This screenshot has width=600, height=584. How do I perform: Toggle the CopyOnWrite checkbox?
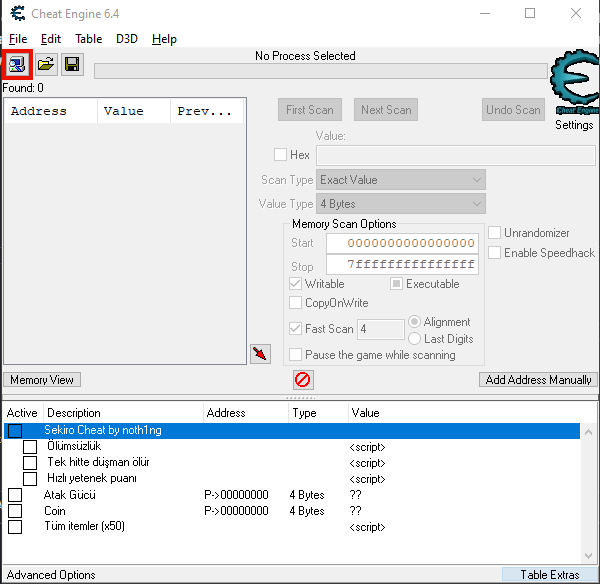pyautogui.click(x=295, y=303)
